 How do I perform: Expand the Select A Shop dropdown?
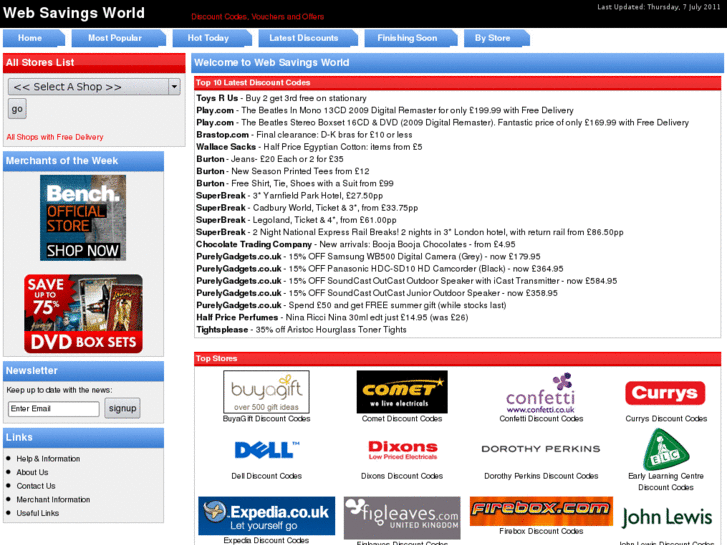click(94, 87)
